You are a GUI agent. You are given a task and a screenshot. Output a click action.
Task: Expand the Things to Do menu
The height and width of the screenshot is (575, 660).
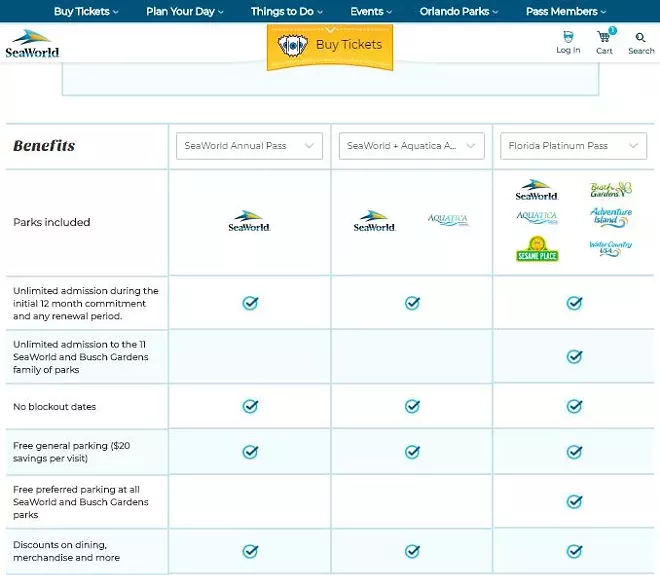click(x=287, y=11)
